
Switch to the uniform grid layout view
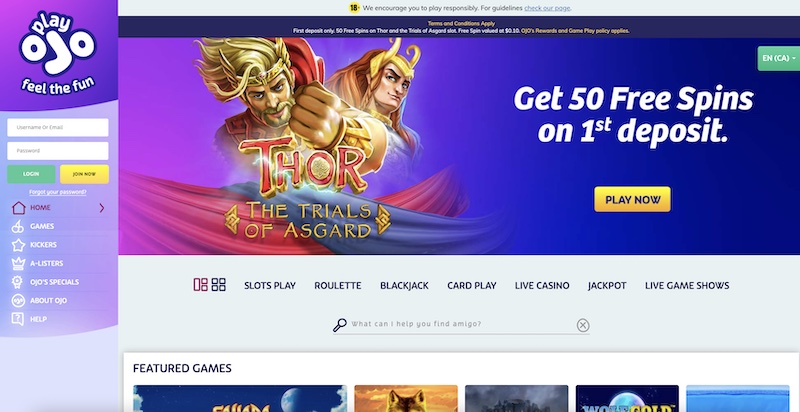[x=218, y=285]
